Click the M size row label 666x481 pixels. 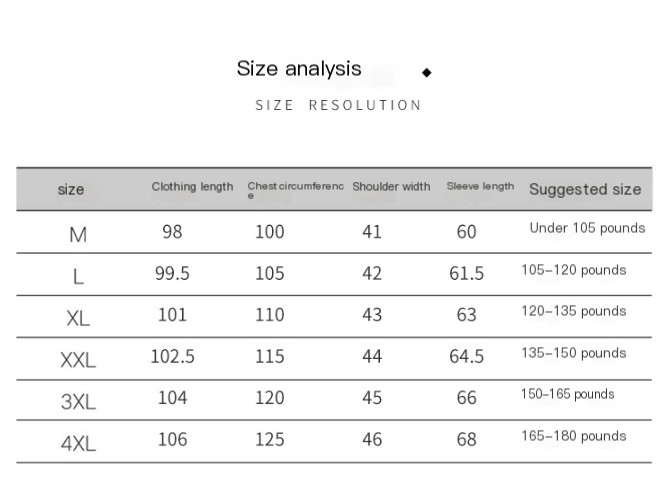pos(78,235)
